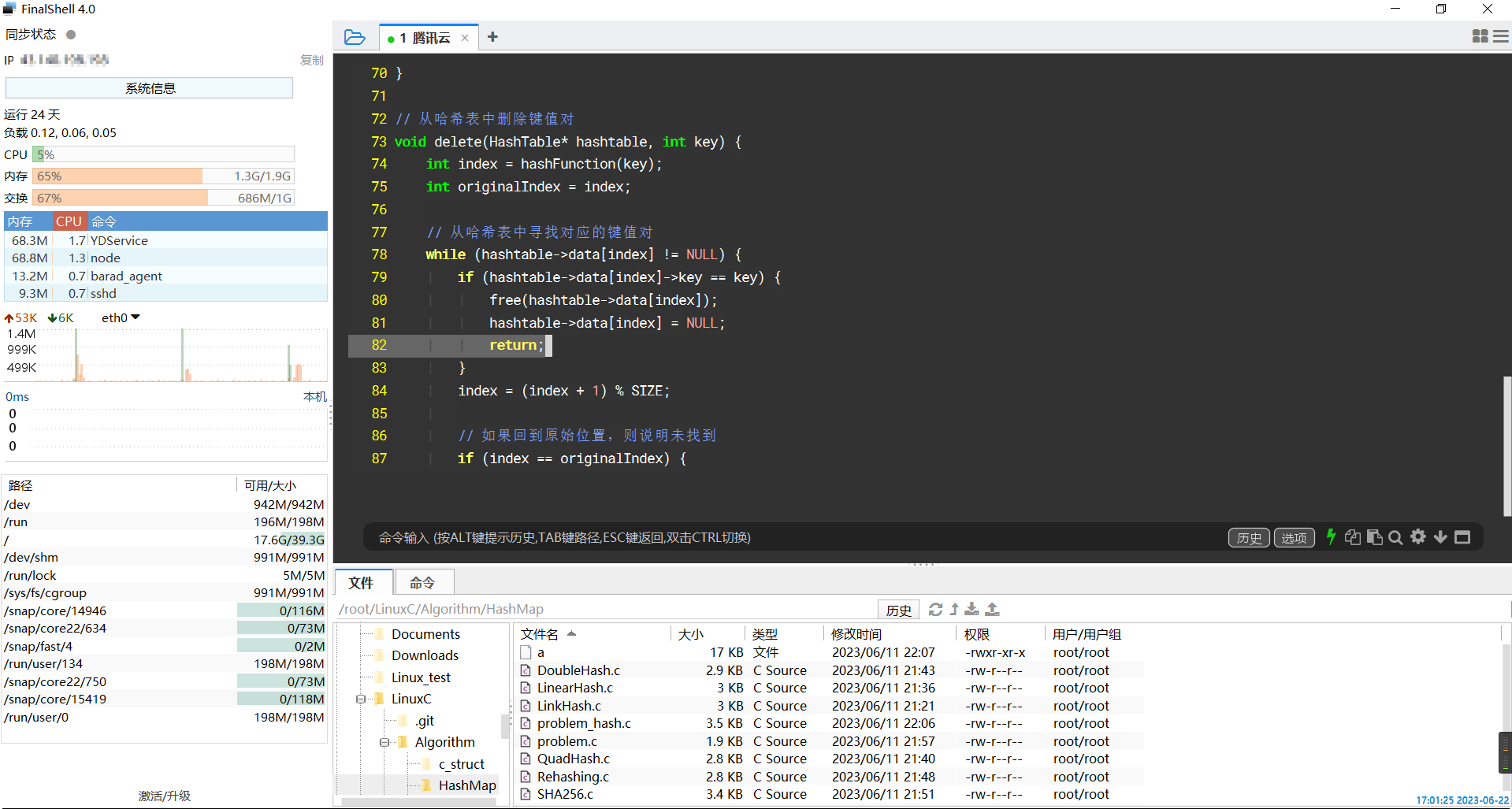Select file LinearHash.c
Screen dimensions: 1512x809
[574, 688]
